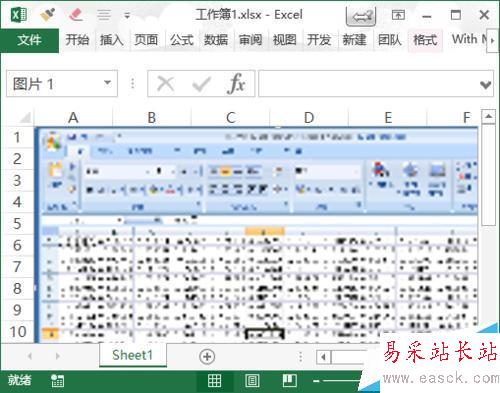Open the 新建 tab
Image resolution: width=500 pixels, height=393 pixels.
(354, 40)
